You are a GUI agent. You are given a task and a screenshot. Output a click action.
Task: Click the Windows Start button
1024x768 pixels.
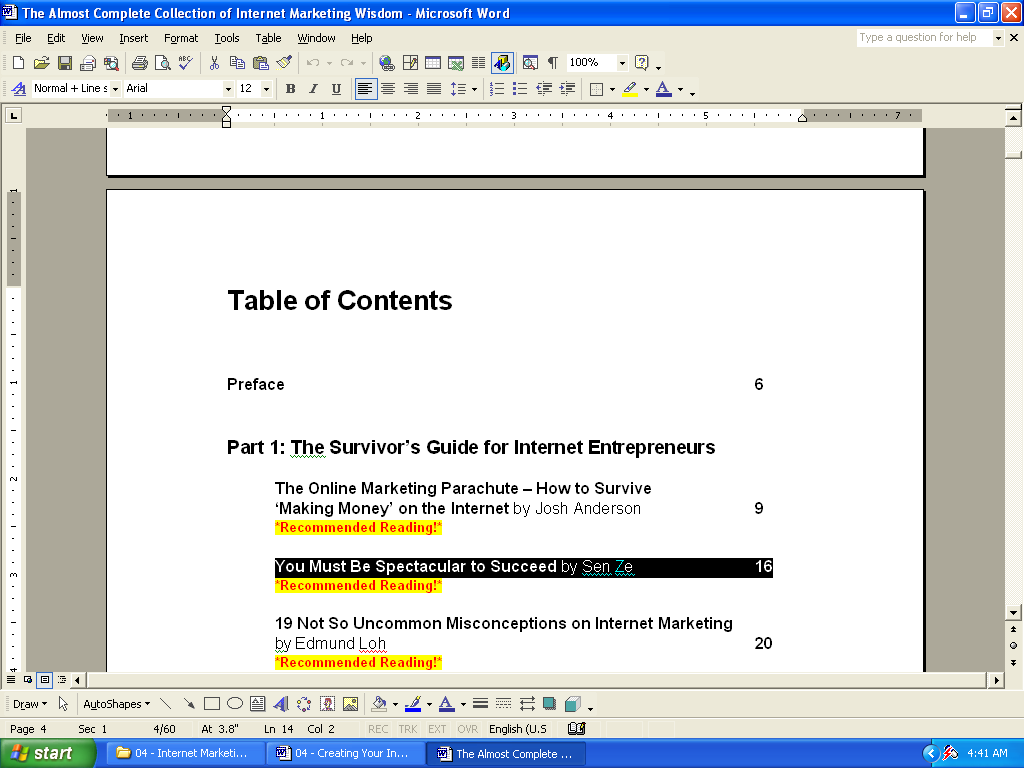pos(48,753)
